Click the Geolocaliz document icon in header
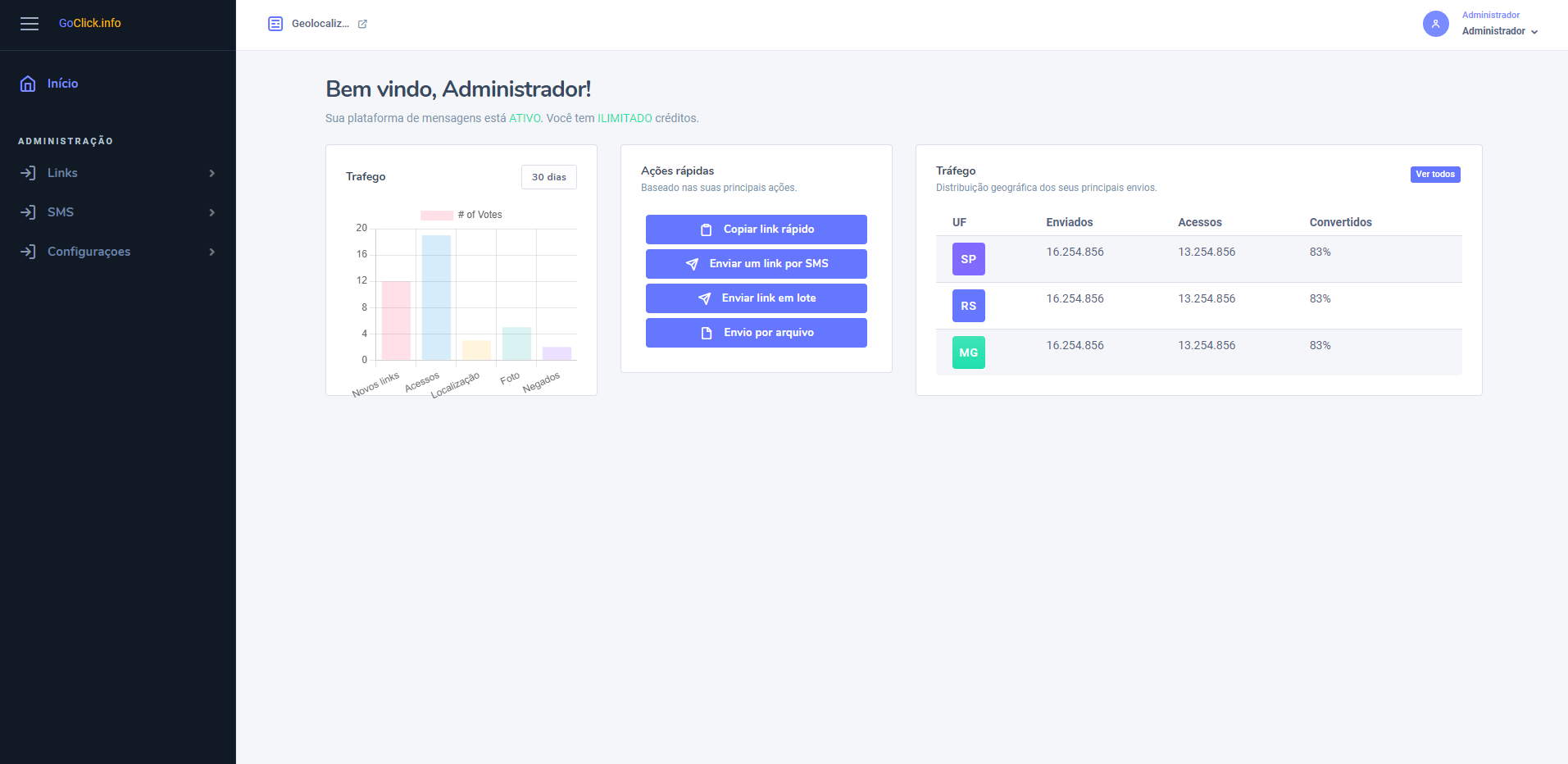The width and height of the screenshot is (1568, 764). tap(275, 24)
